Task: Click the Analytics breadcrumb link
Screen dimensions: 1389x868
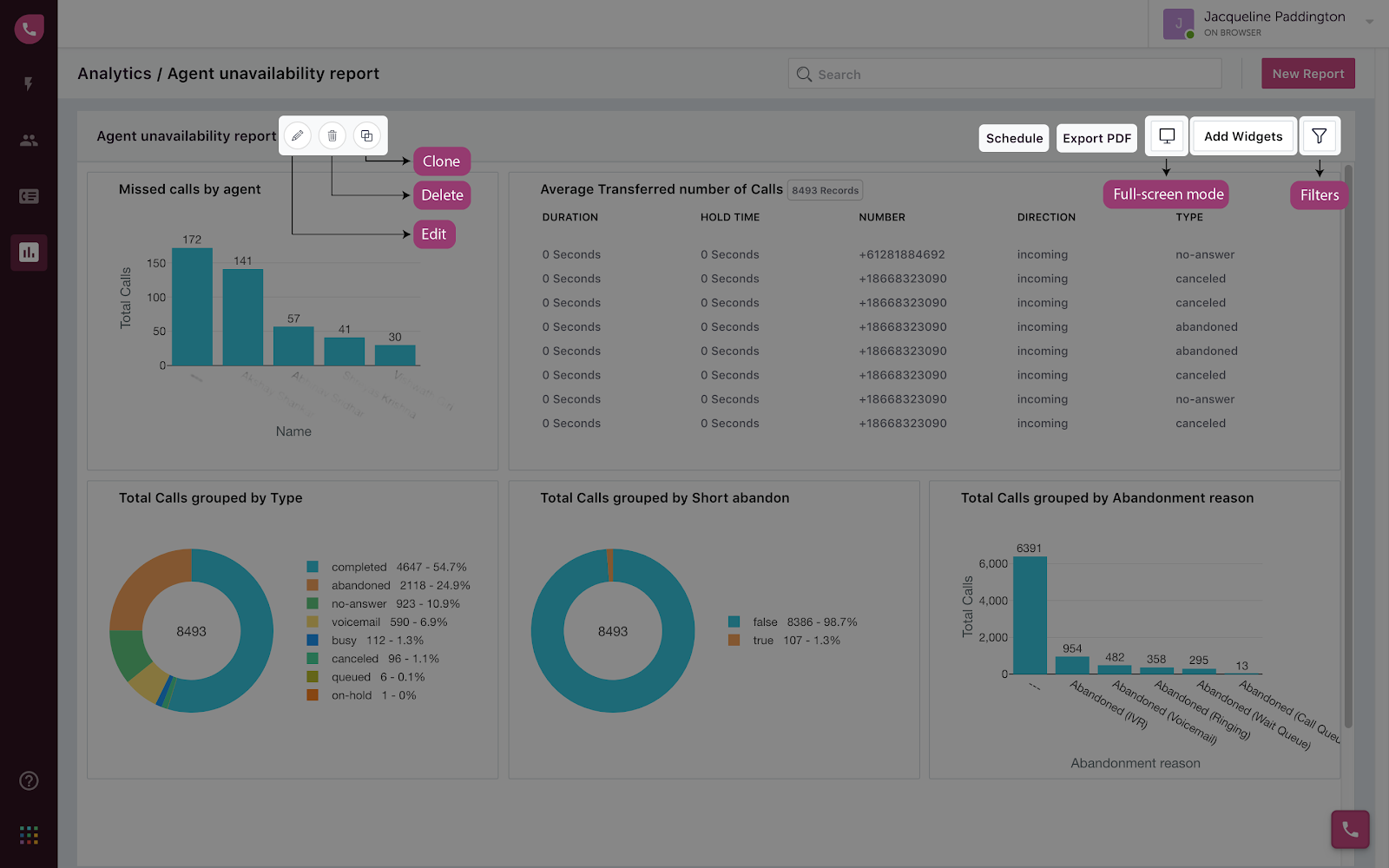Action: [114, 74]
